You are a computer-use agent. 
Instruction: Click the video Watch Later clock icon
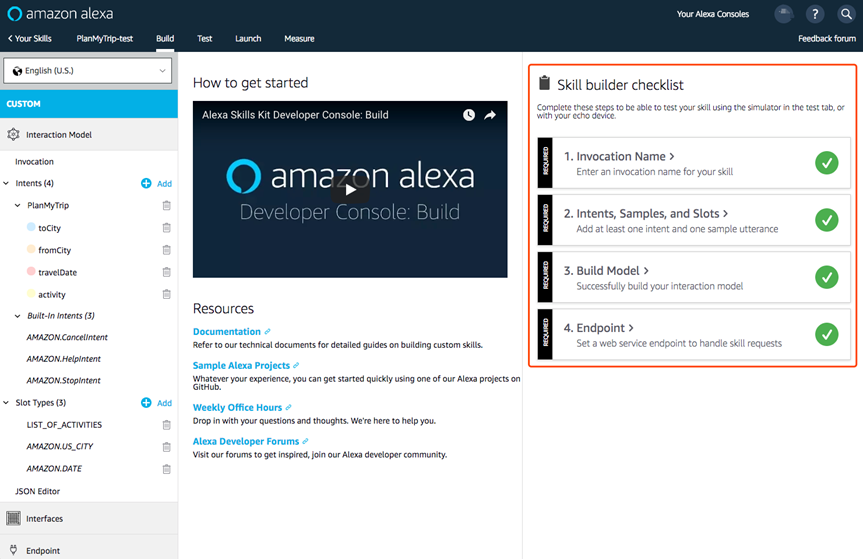[x=468, y=115]
